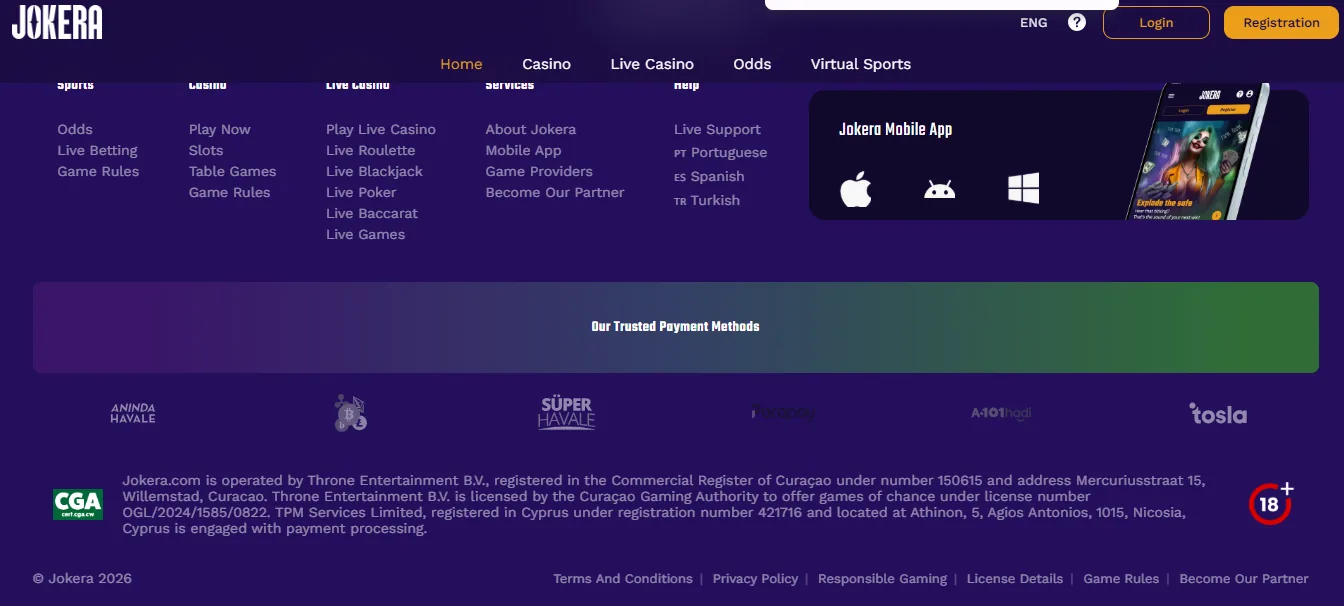The height and width of the screenshot is (606, 1344).
Task: Open the Live Poker link
Action: [x=361, y=192]
